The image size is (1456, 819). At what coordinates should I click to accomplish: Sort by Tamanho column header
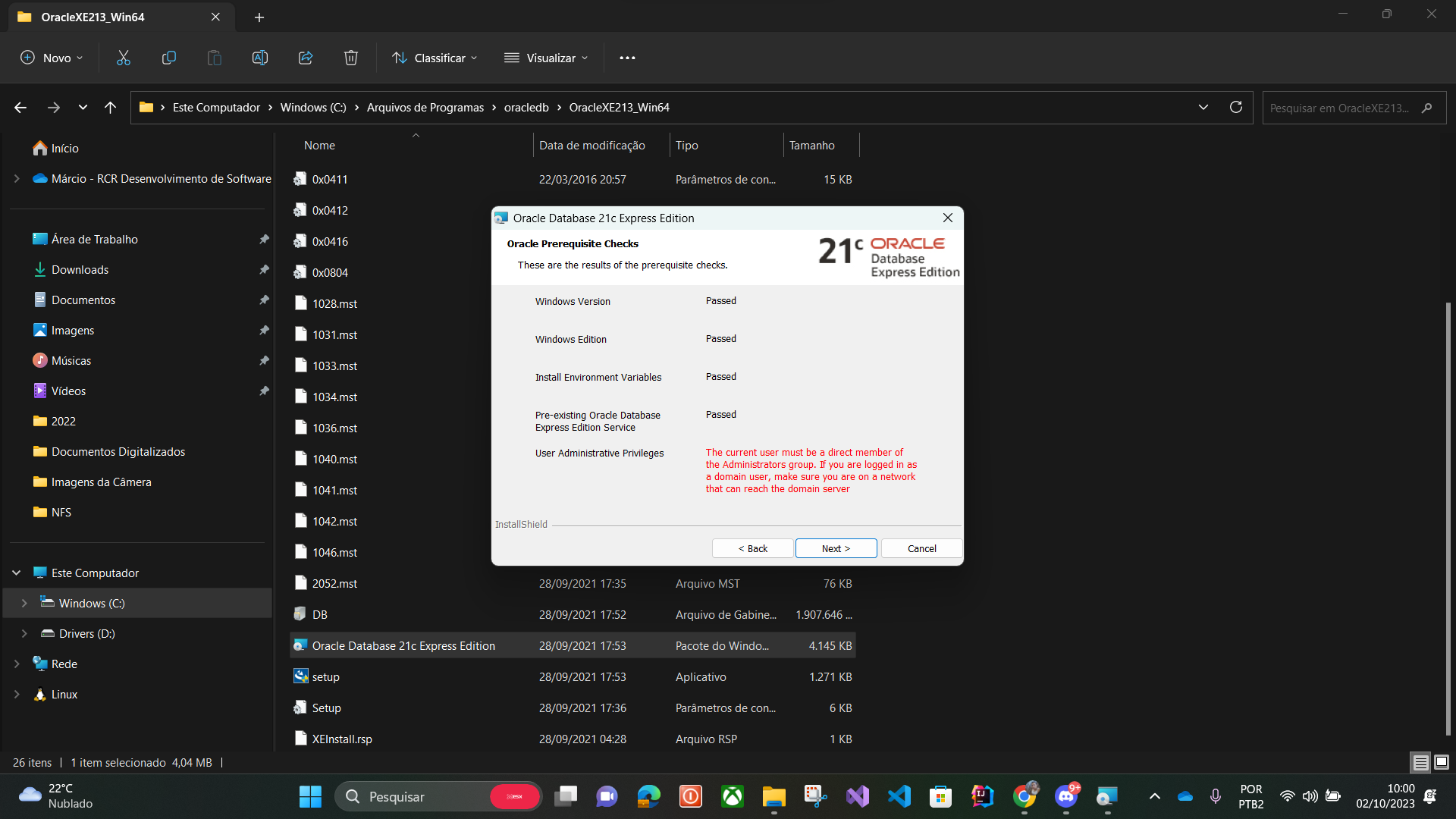tap(811, 146)
